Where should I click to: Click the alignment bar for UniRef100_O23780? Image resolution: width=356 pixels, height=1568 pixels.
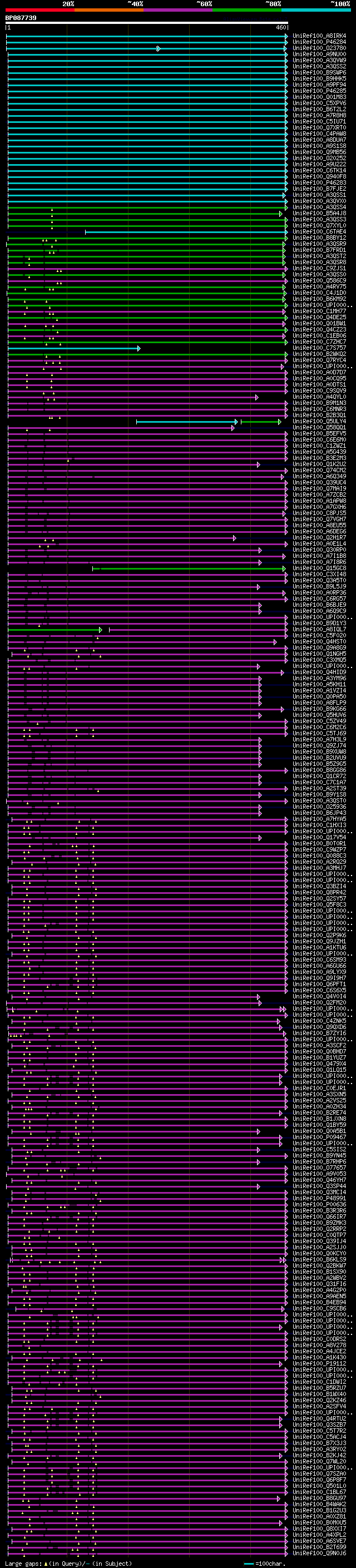click(x=147, y=49)
